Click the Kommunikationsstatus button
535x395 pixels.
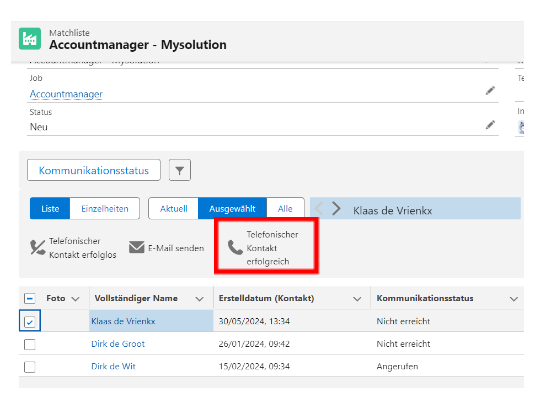(x=94, y=170)
